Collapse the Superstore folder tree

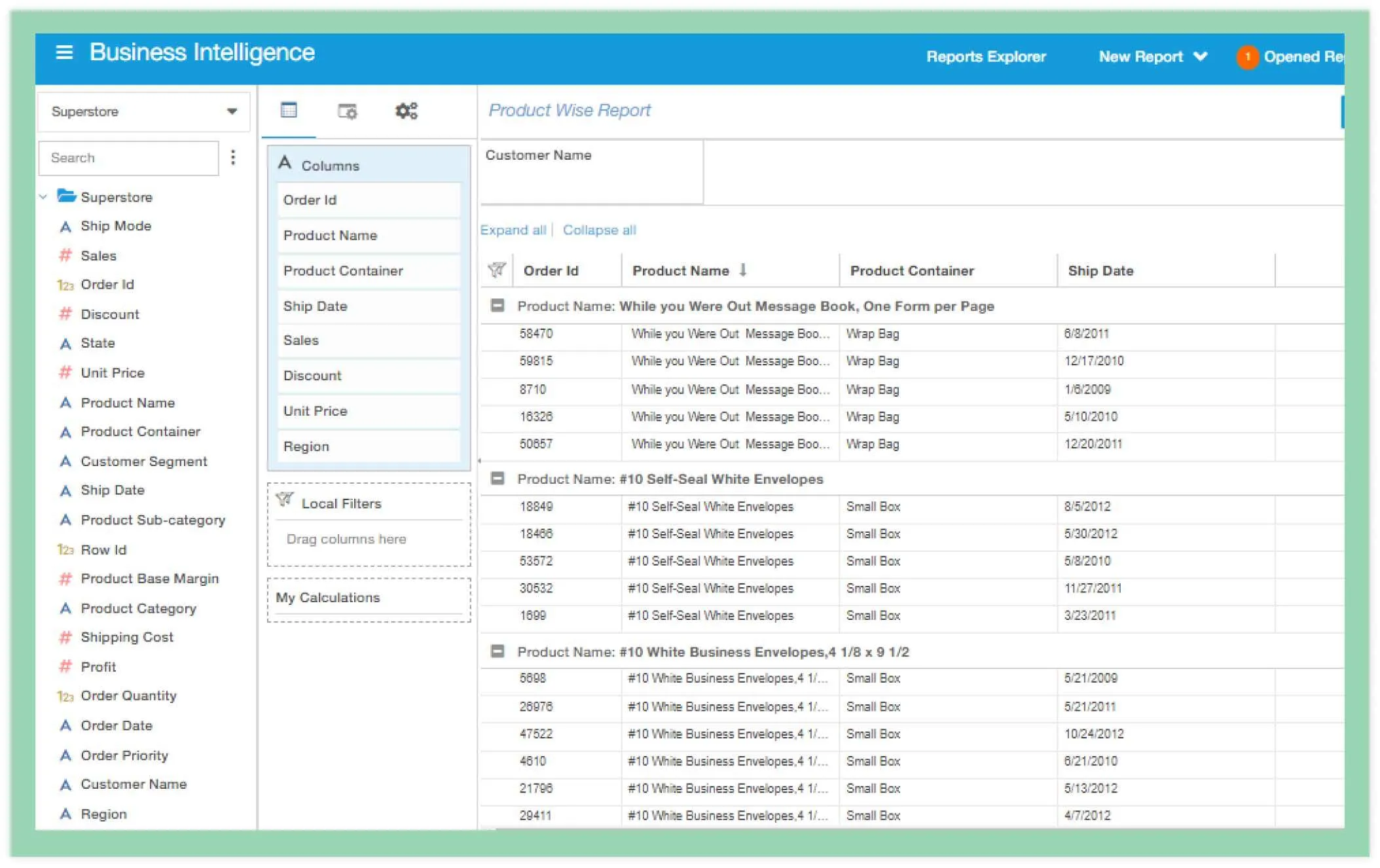pos(43,196)
